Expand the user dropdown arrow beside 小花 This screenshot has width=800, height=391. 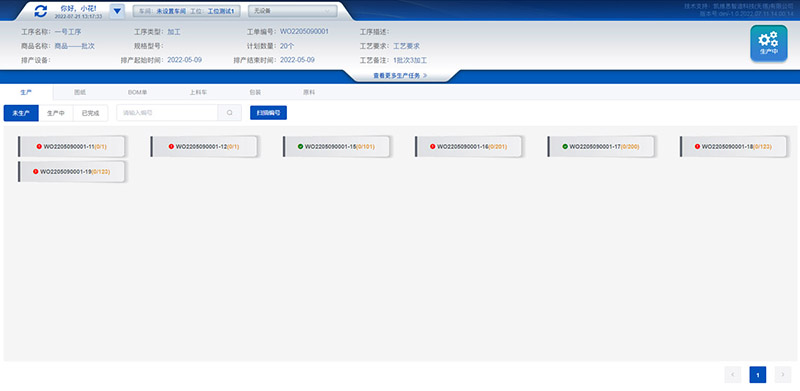click(117, 11)
